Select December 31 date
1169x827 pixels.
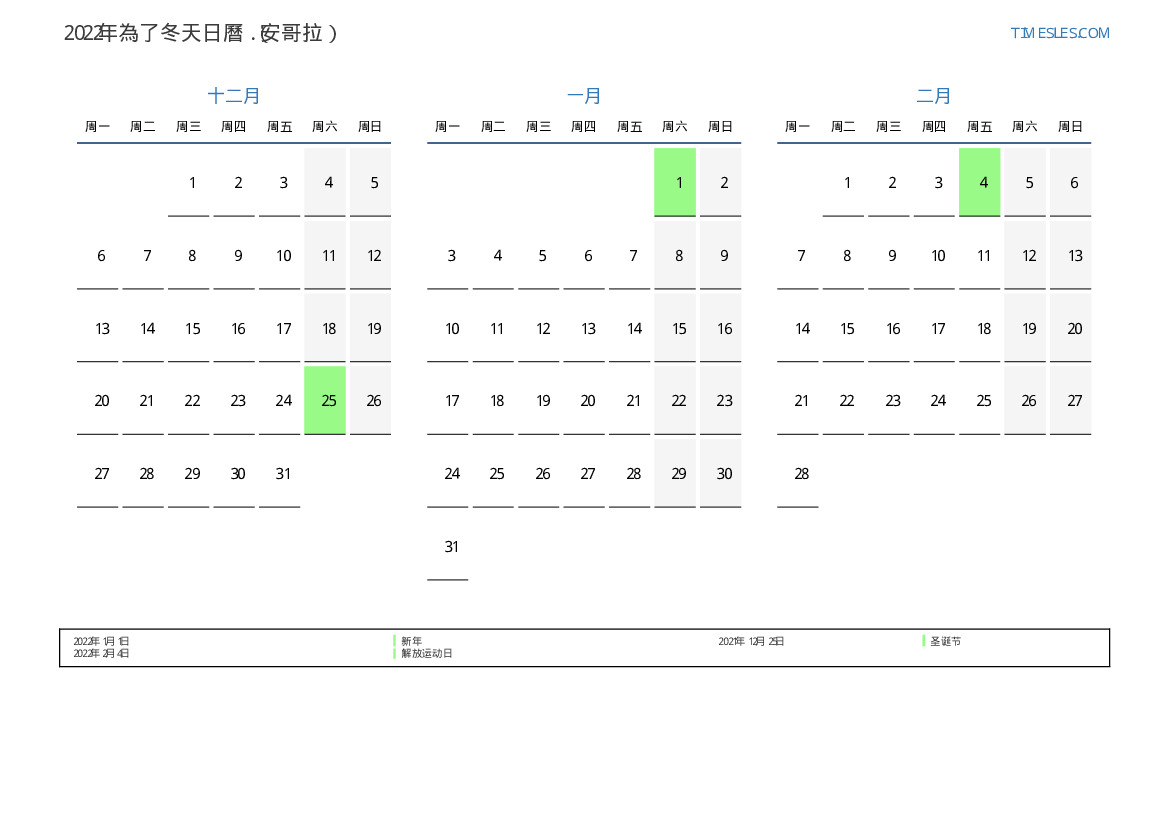(x=280, y=474)
